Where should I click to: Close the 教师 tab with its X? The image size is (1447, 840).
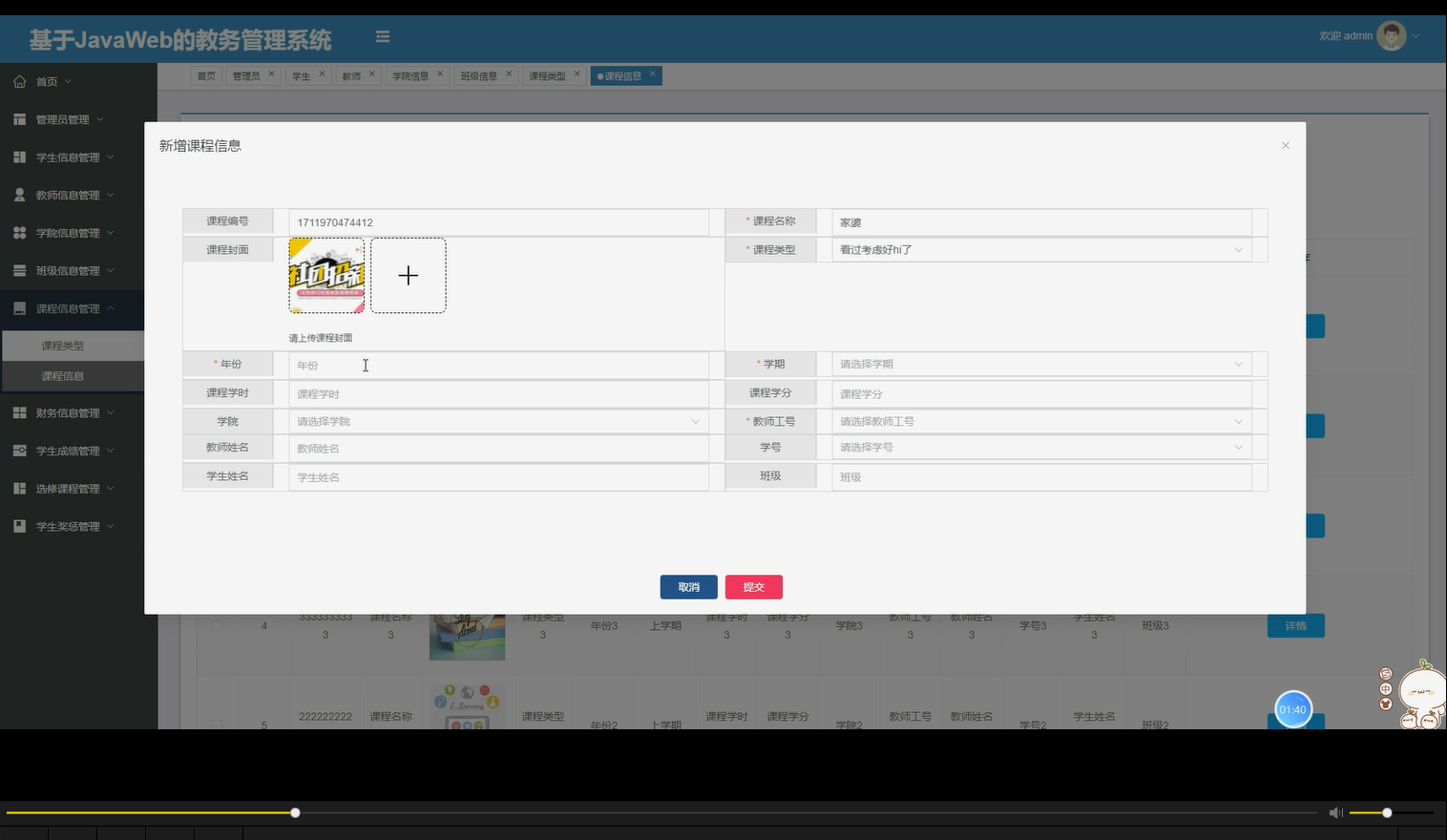(372, 73)
